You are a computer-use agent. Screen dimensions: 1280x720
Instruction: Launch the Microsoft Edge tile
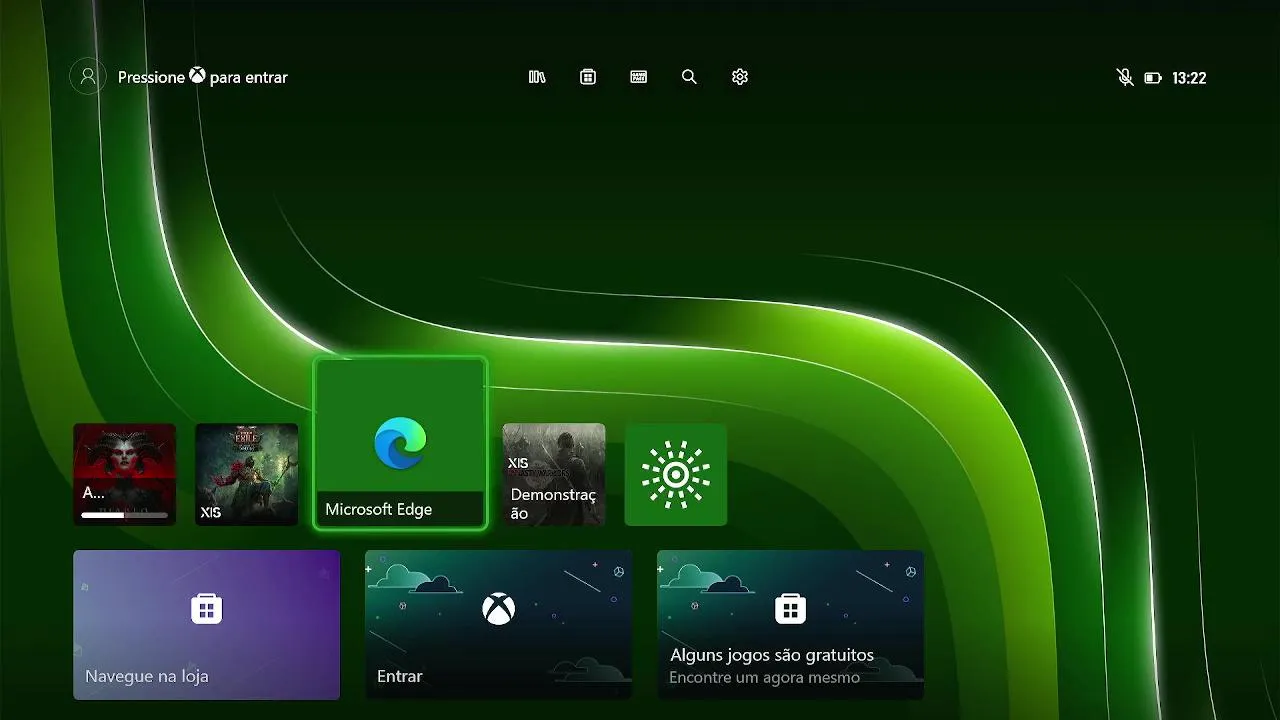[x=400, y=443]
